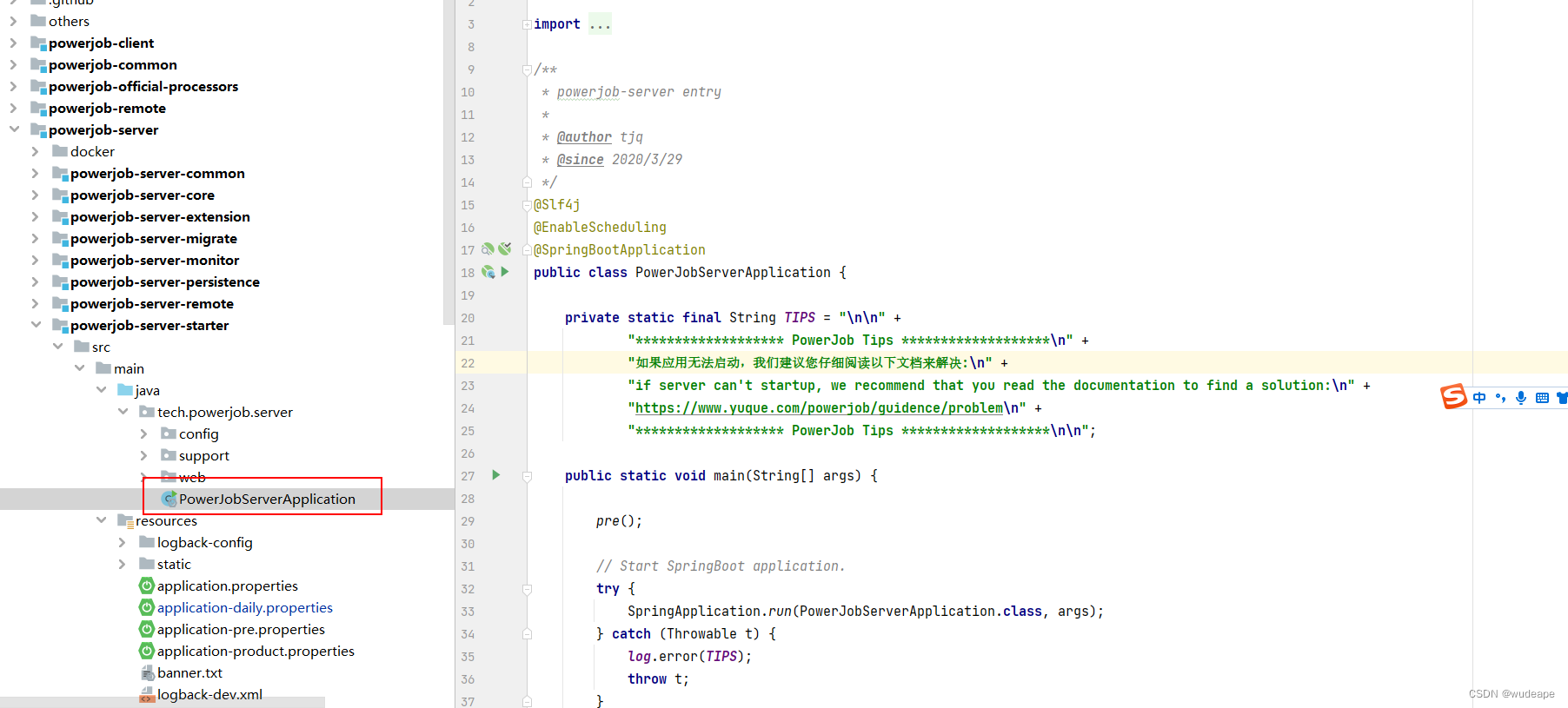Select powerjob-server-migrate module
Image resolution: width=1568 pixels, height=708 pixels.
pyautogui.click(x=154, y=238)
